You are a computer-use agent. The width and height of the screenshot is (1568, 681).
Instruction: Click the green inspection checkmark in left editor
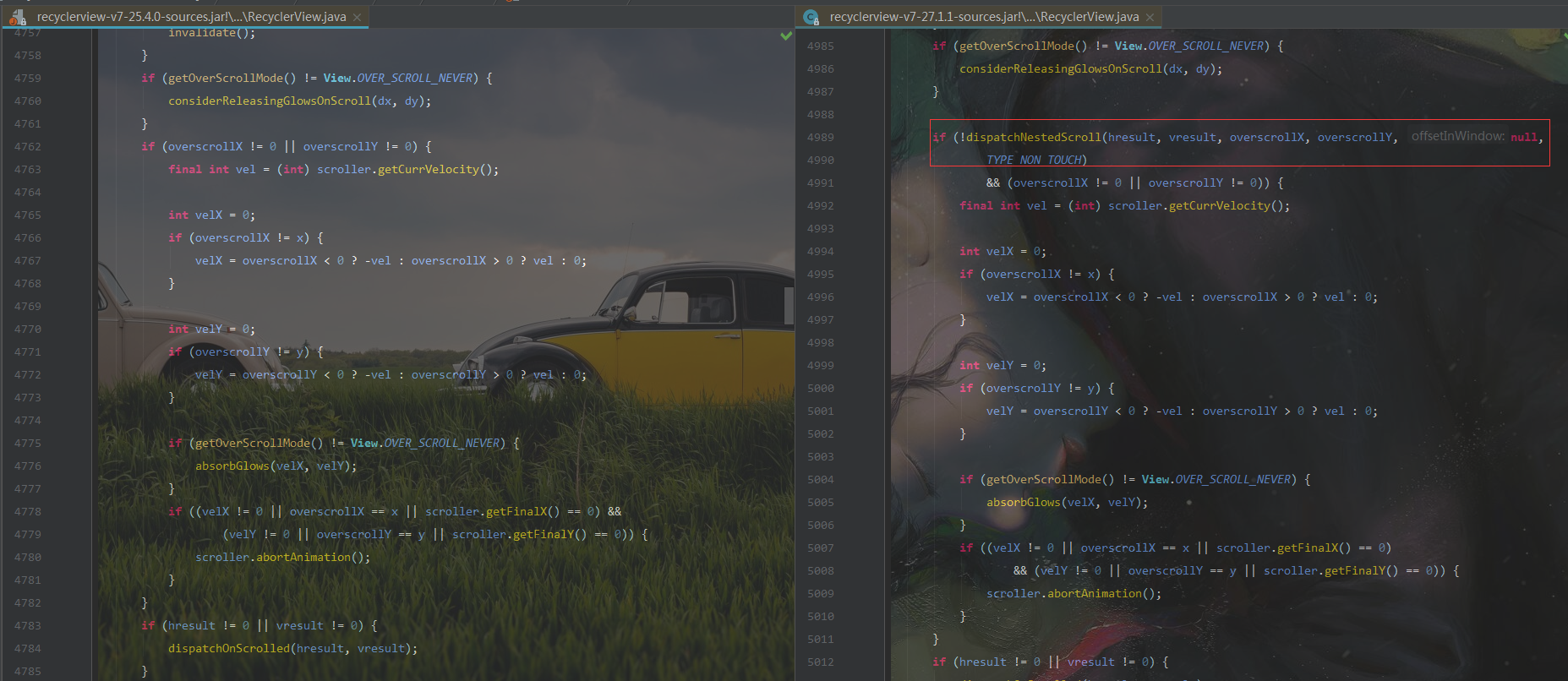coord(786,35)
